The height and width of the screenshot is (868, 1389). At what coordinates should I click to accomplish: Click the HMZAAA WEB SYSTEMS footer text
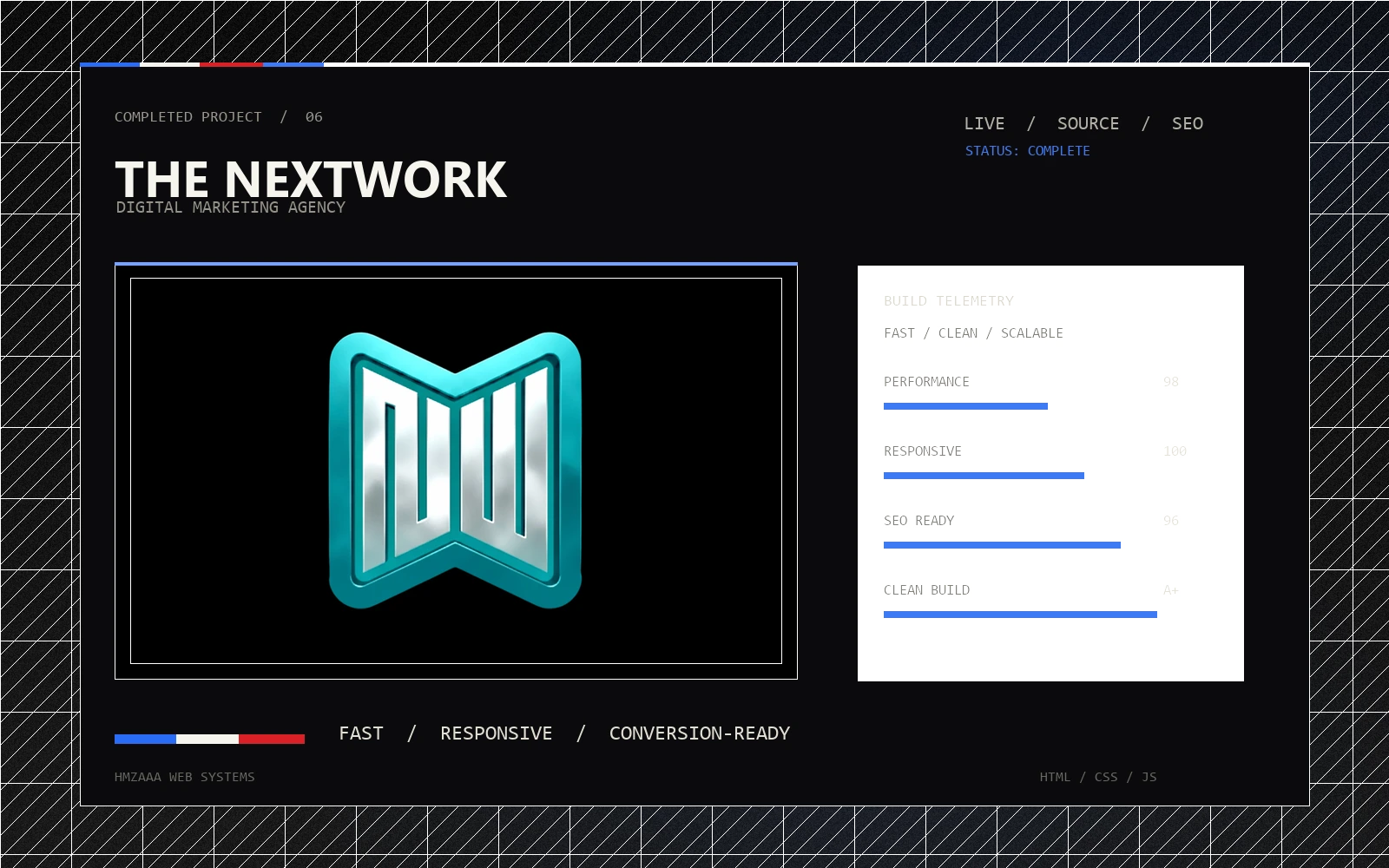point(184,777)
